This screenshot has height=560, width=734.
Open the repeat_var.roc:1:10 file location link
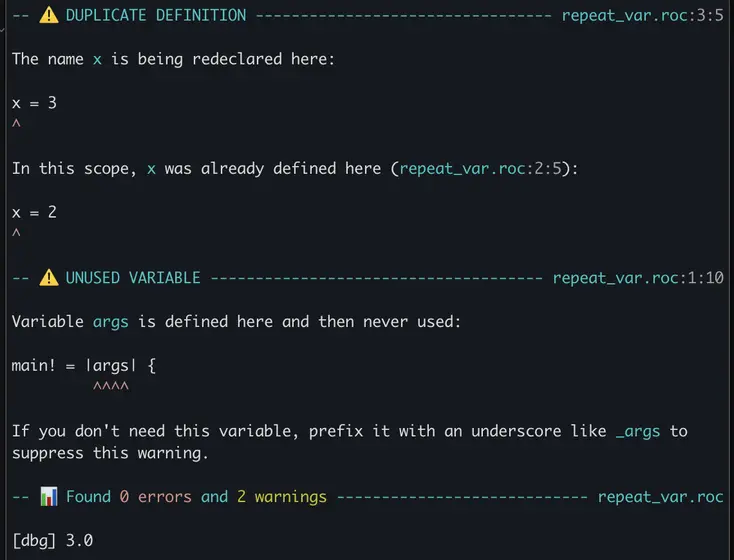pos(638,278)
